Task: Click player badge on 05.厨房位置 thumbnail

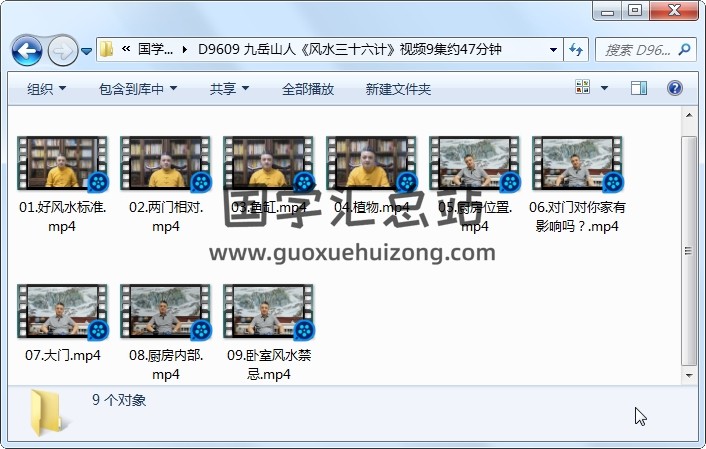Action: (x=510, y=182)
